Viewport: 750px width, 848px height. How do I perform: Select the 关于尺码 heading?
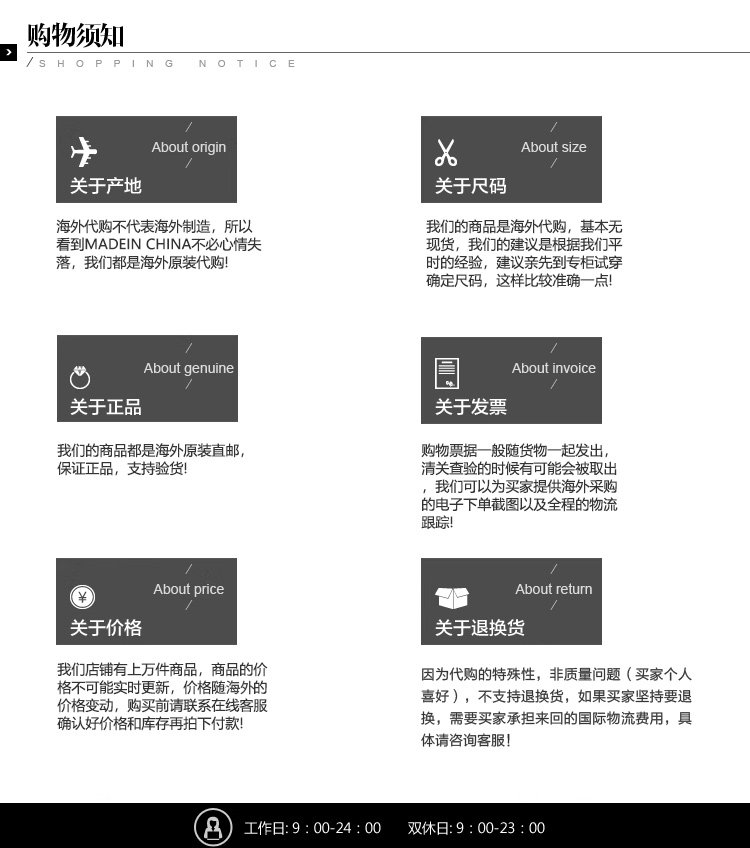[470, 186]
